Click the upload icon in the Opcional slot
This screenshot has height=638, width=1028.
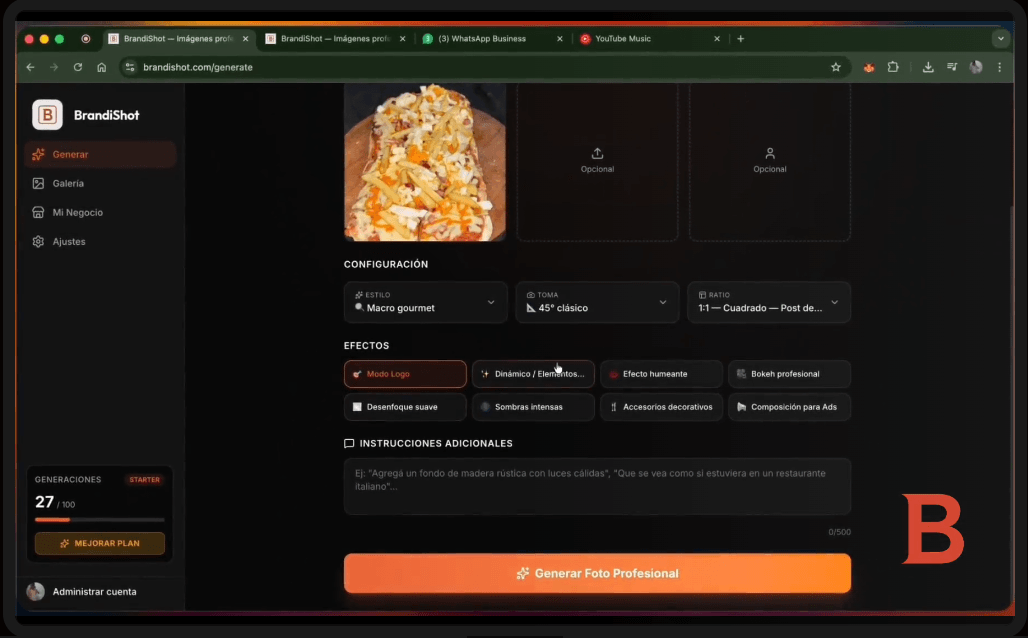(x=597, y=154)
